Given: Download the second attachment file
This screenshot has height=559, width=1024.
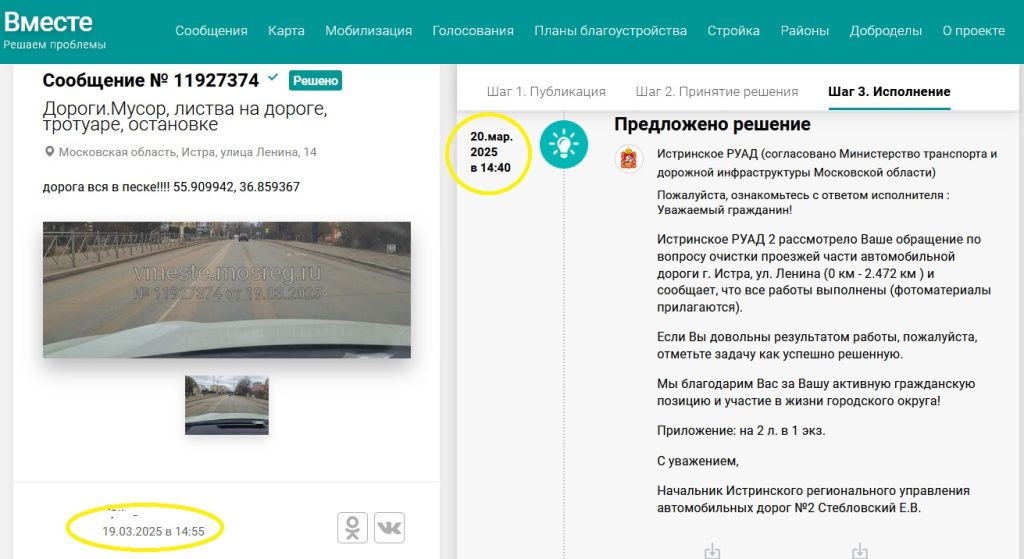Looking at the screenshot, I should pos(858,550).
